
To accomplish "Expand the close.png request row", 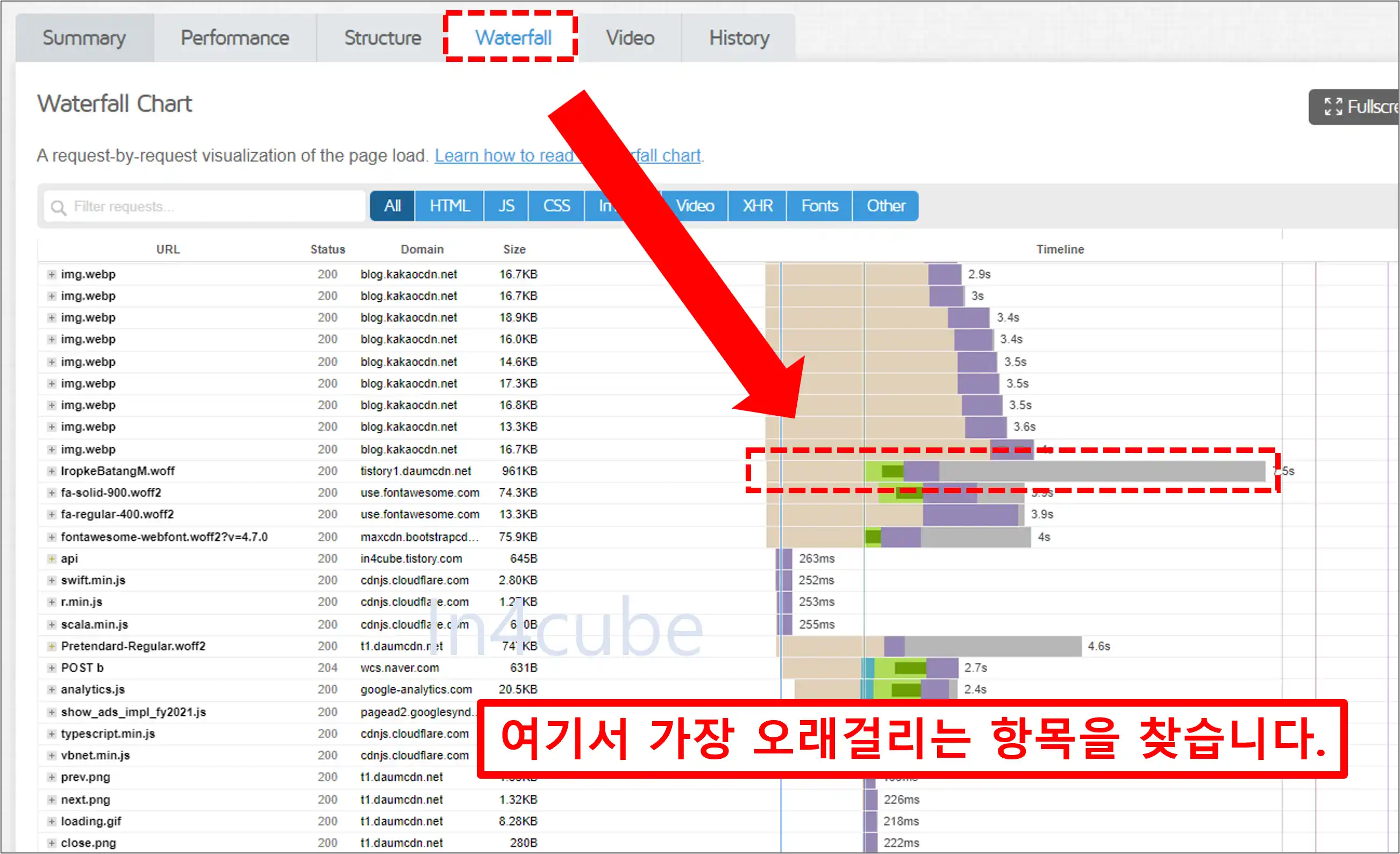I will pyautogui.click(x=52, y=843).
